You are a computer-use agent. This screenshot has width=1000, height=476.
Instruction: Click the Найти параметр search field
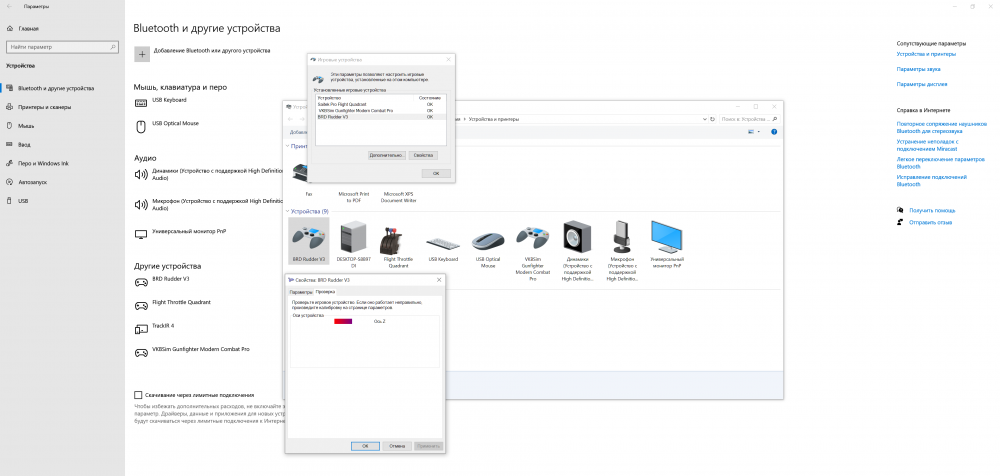click(62, 47)
